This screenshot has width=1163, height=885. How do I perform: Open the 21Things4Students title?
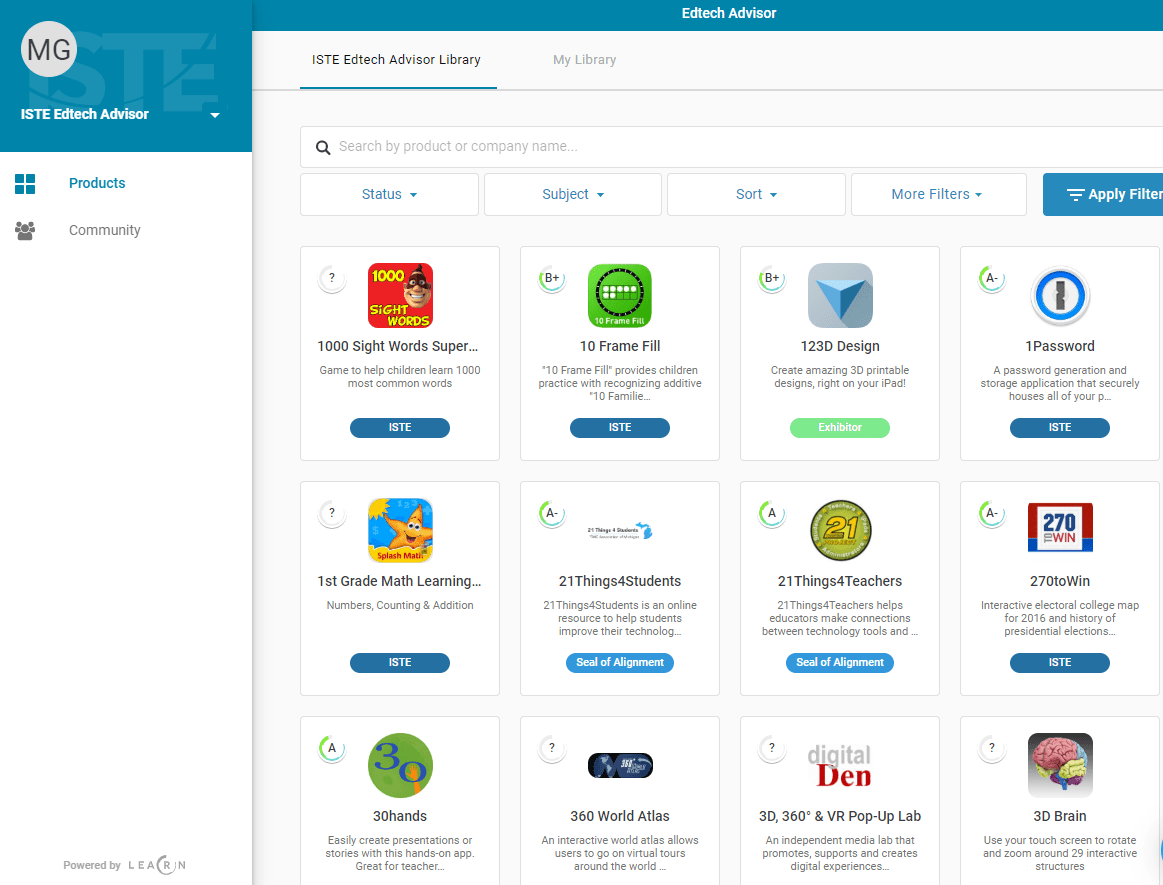click(x=620, y=582)
